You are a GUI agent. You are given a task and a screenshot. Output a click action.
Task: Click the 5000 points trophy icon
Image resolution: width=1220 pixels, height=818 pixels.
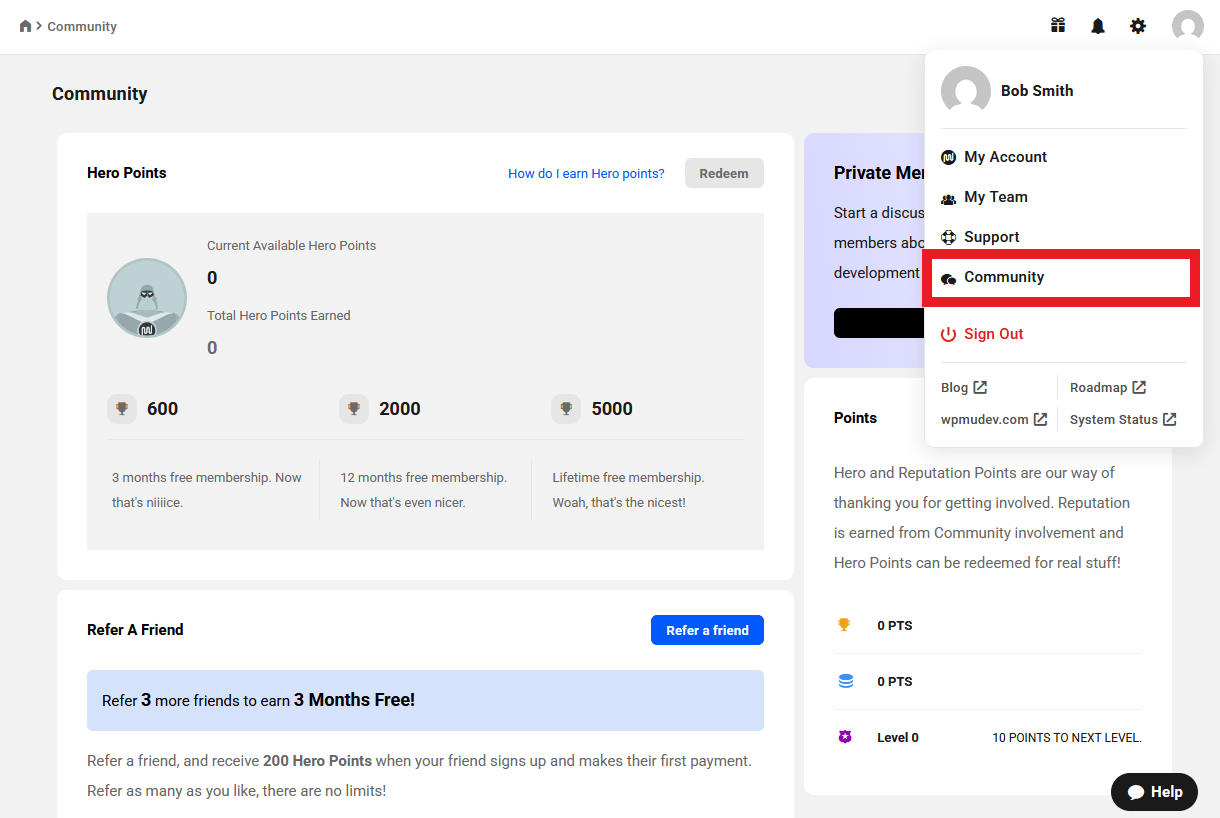point(566,408)
